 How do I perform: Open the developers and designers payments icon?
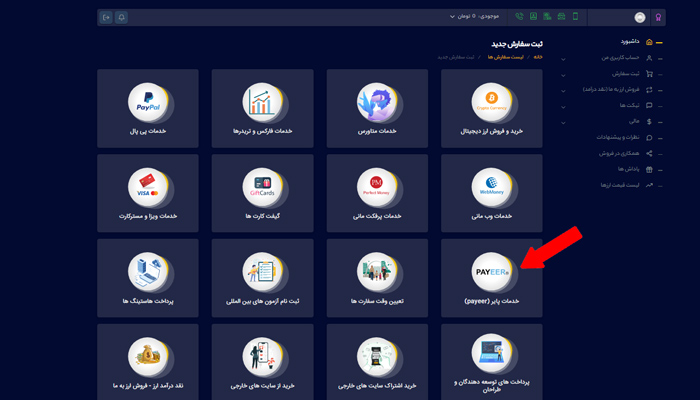(x=492, y=354)
